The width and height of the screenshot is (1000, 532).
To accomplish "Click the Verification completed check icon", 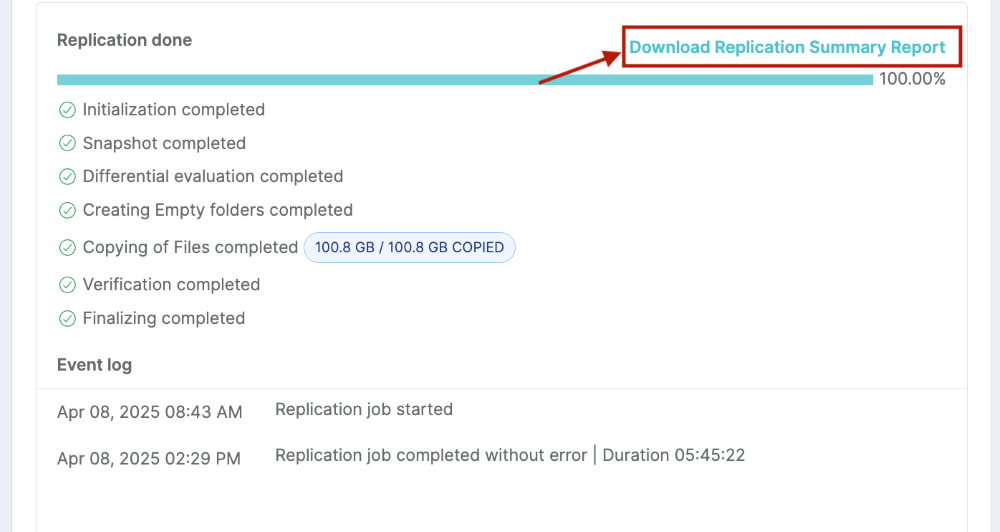I will 67,284.
